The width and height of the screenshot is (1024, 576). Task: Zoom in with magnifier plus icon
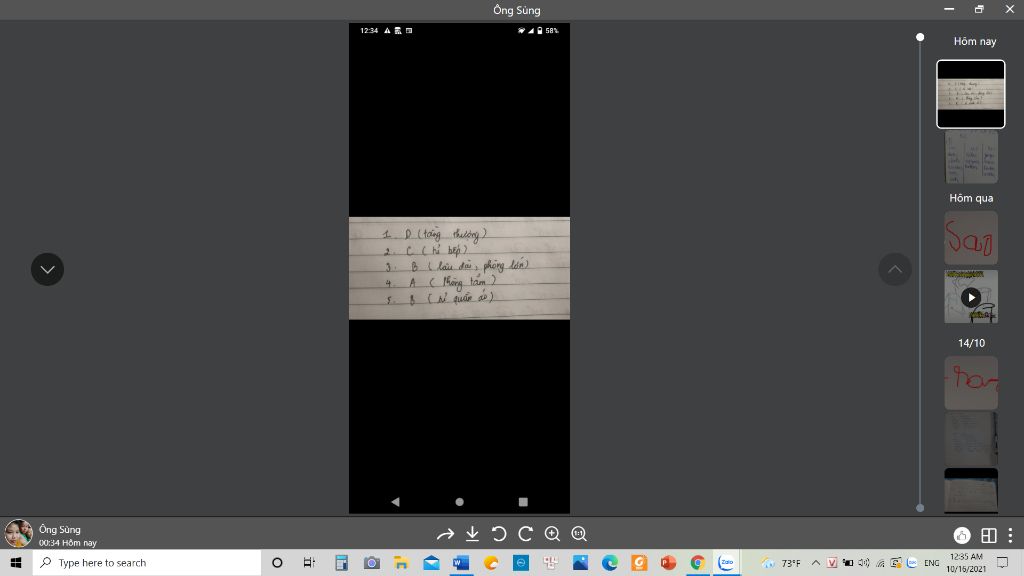point(552,534)
